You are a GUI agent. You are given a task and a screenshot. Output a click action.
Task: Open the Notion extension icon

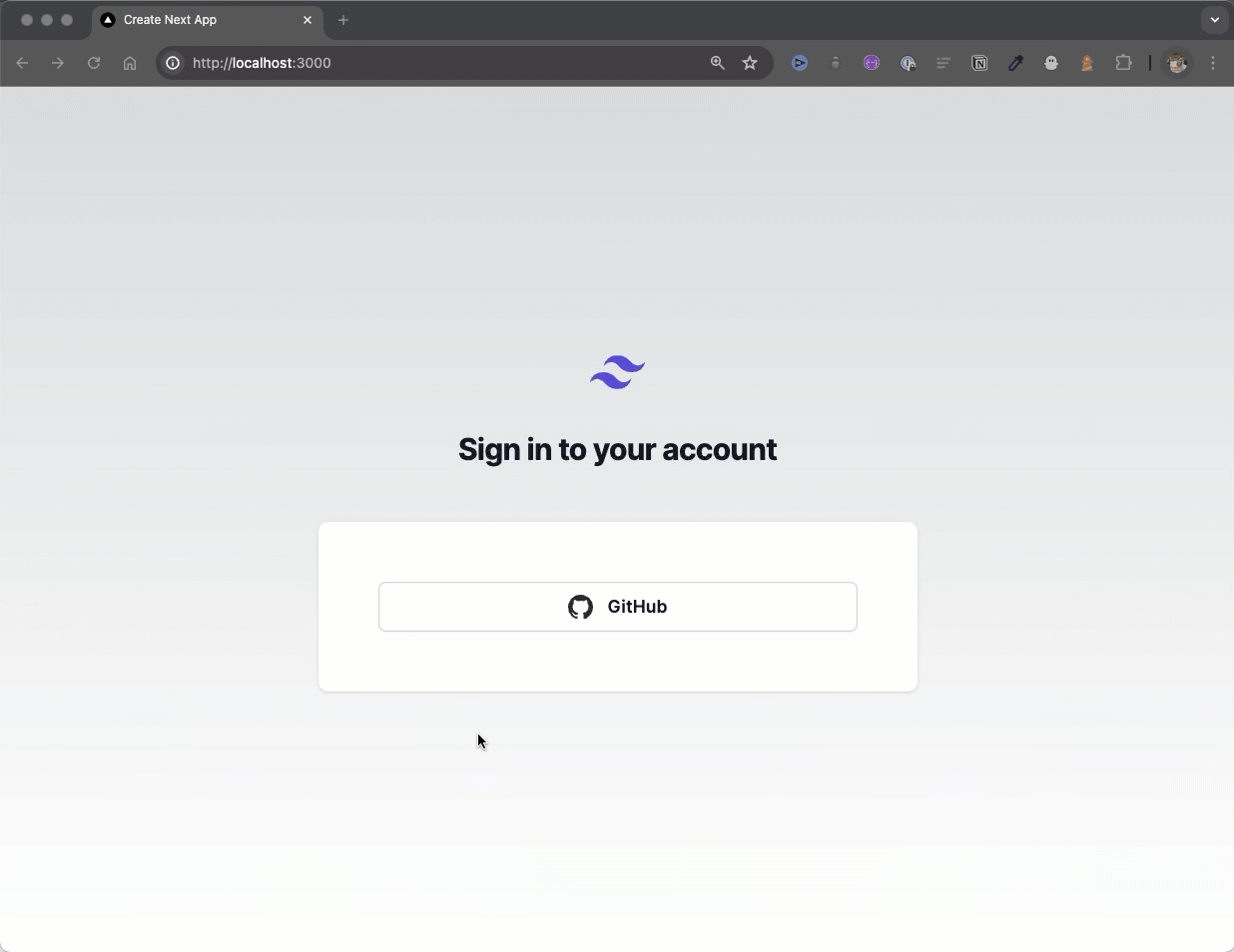click(979, 63)
